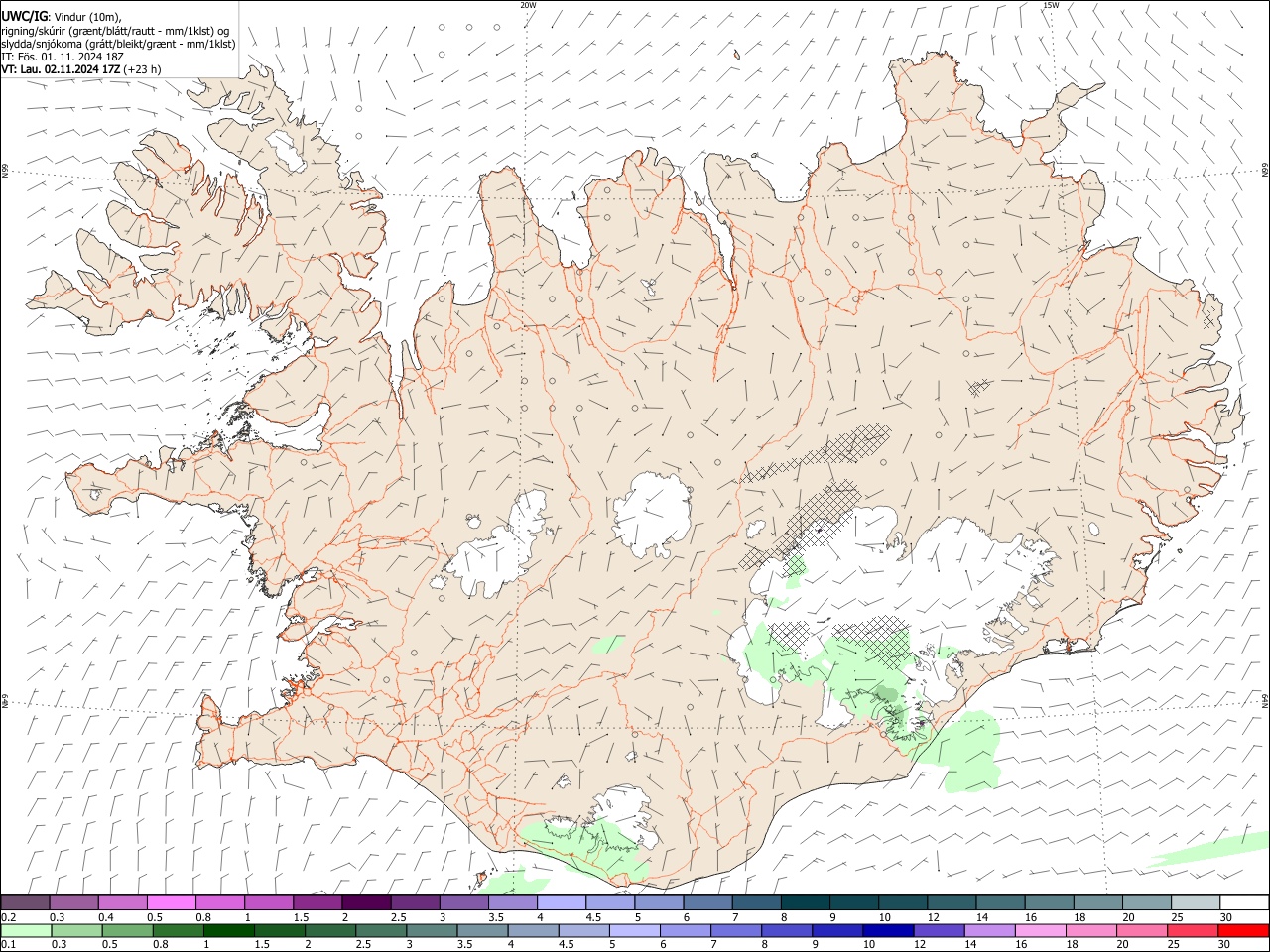
Task: Choose the light lavender 4 swatch in upper legend
Action: 561,902
